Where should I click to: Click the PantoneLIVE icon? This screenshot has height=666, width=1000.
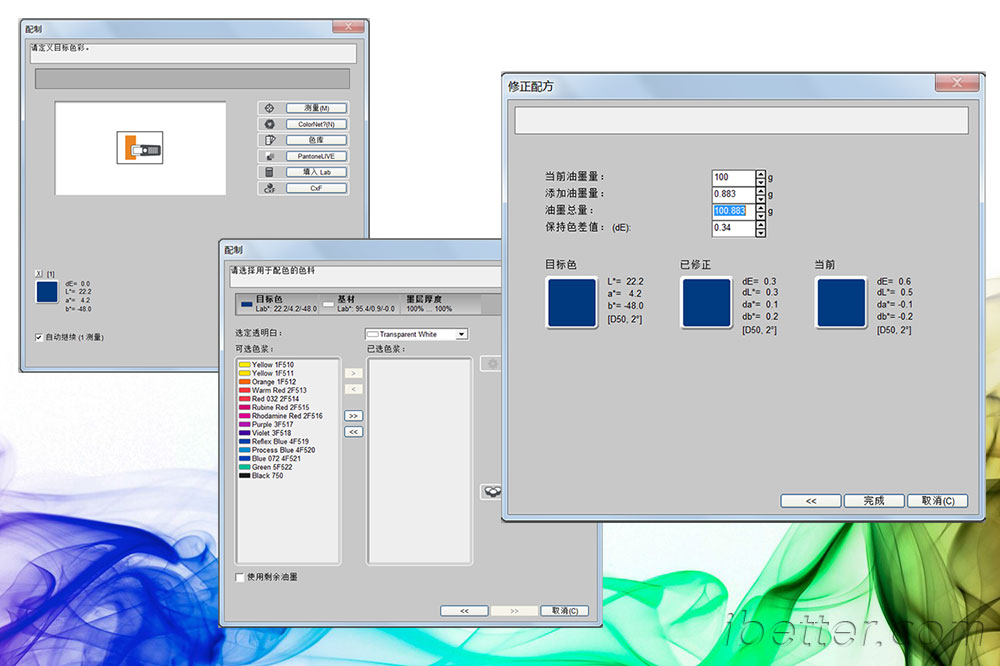coord(268,156)
